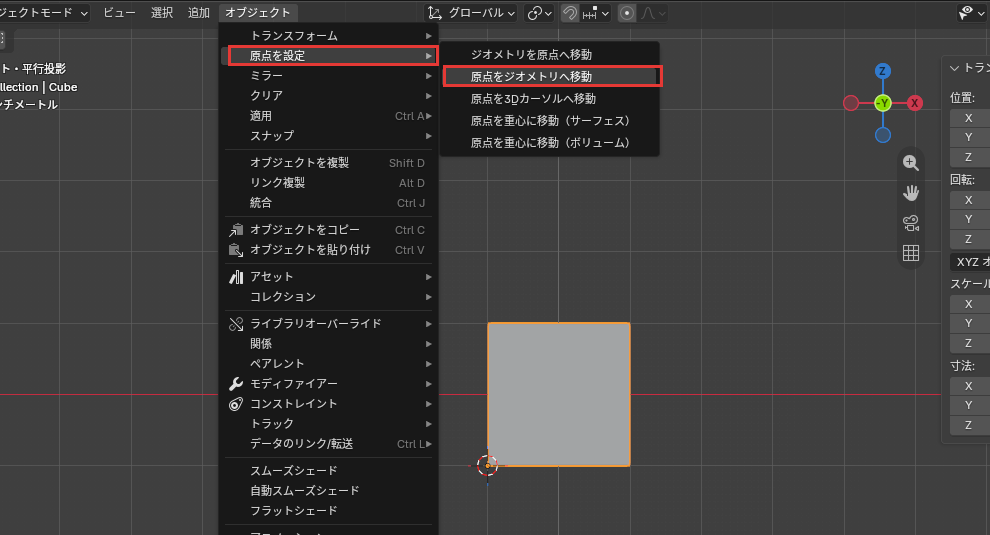Select the gray cube in viewport
This screenshot has width=990, height=535.
pos(559,395)
